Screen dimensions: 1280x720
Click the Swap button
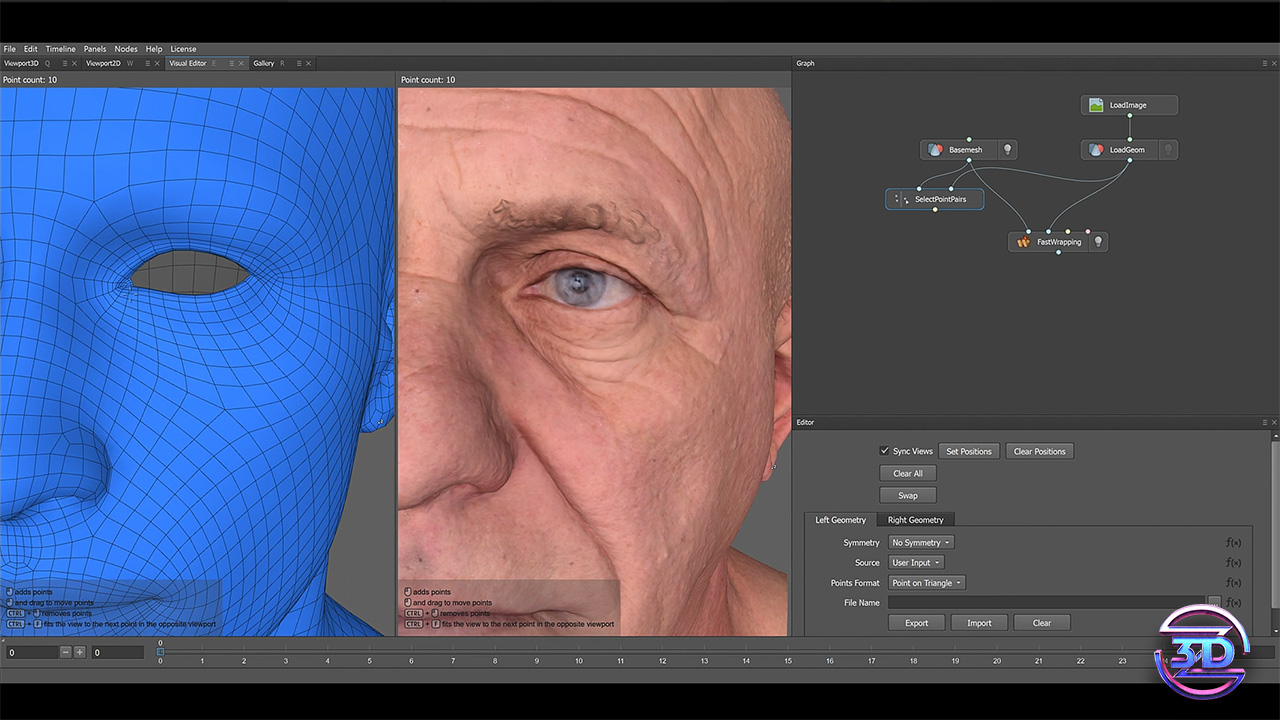tap(907, 495)
